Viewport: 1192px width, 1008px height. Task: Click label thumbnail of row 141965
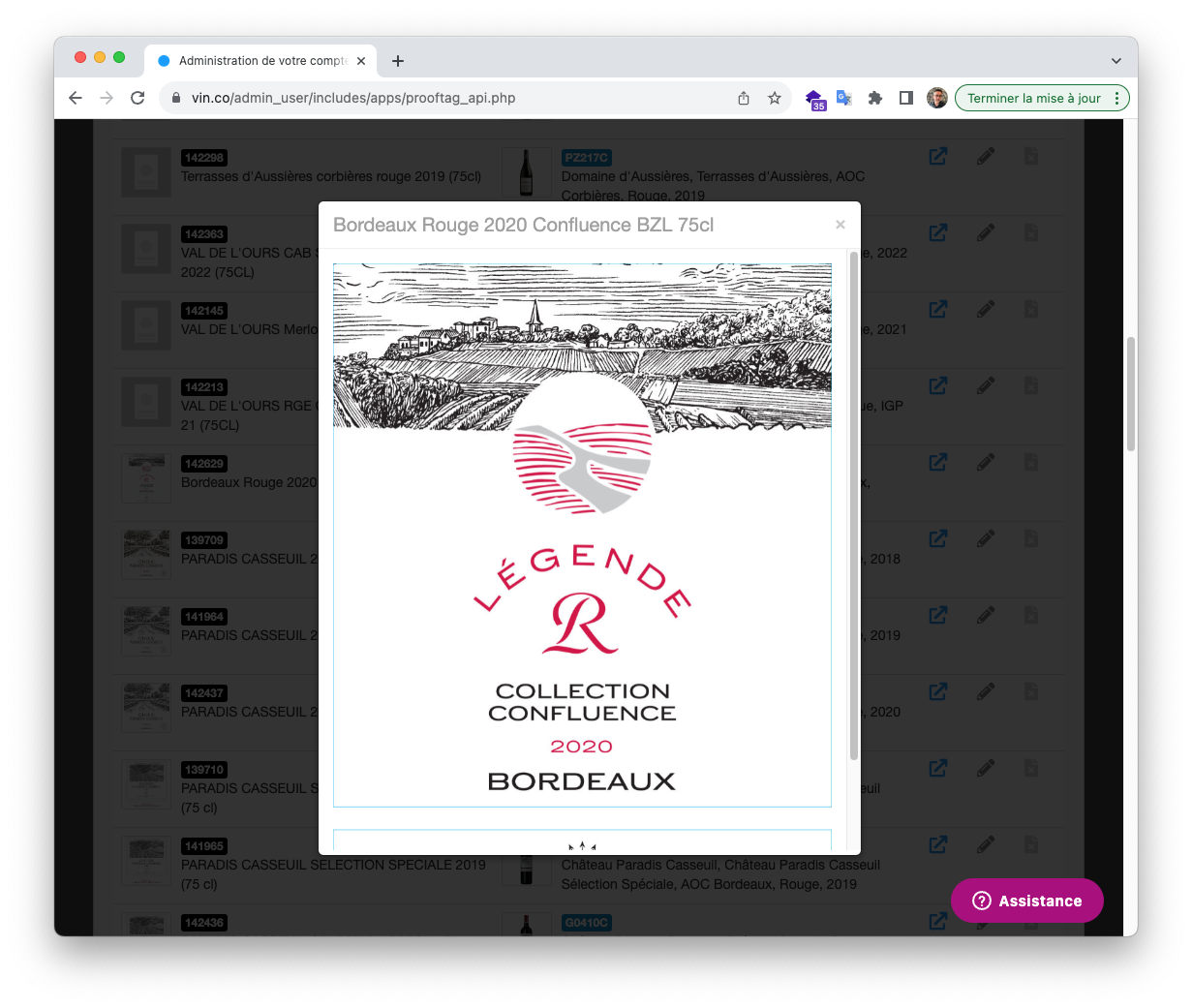coord(146,861)
